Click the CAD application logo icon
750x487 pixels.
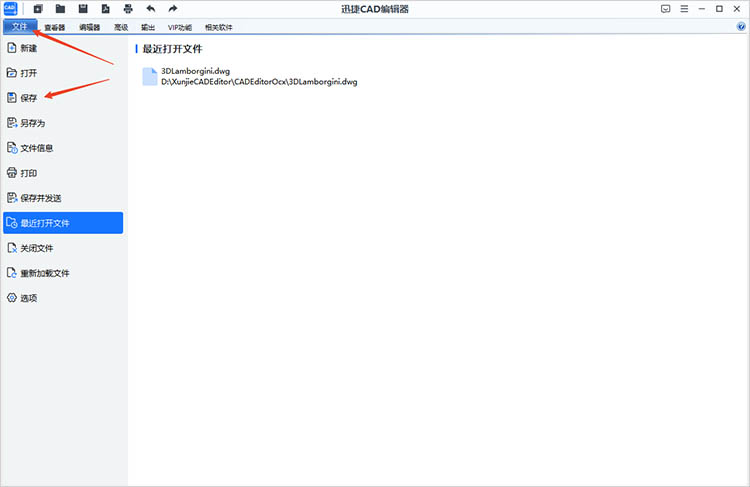tap(10, 9)
